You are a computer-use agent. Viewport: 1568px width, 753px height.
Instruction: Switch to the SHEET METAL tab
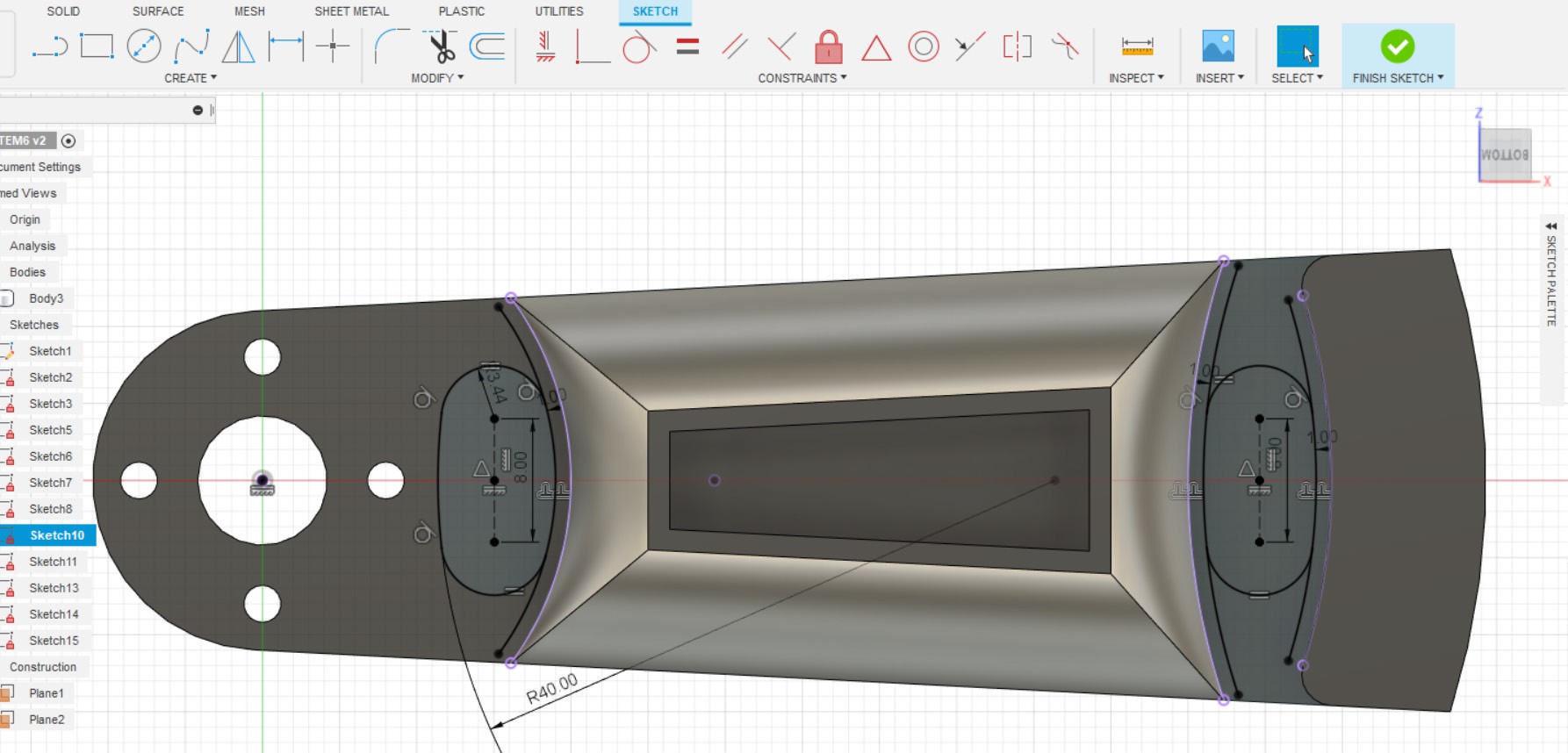pos(351,11)
